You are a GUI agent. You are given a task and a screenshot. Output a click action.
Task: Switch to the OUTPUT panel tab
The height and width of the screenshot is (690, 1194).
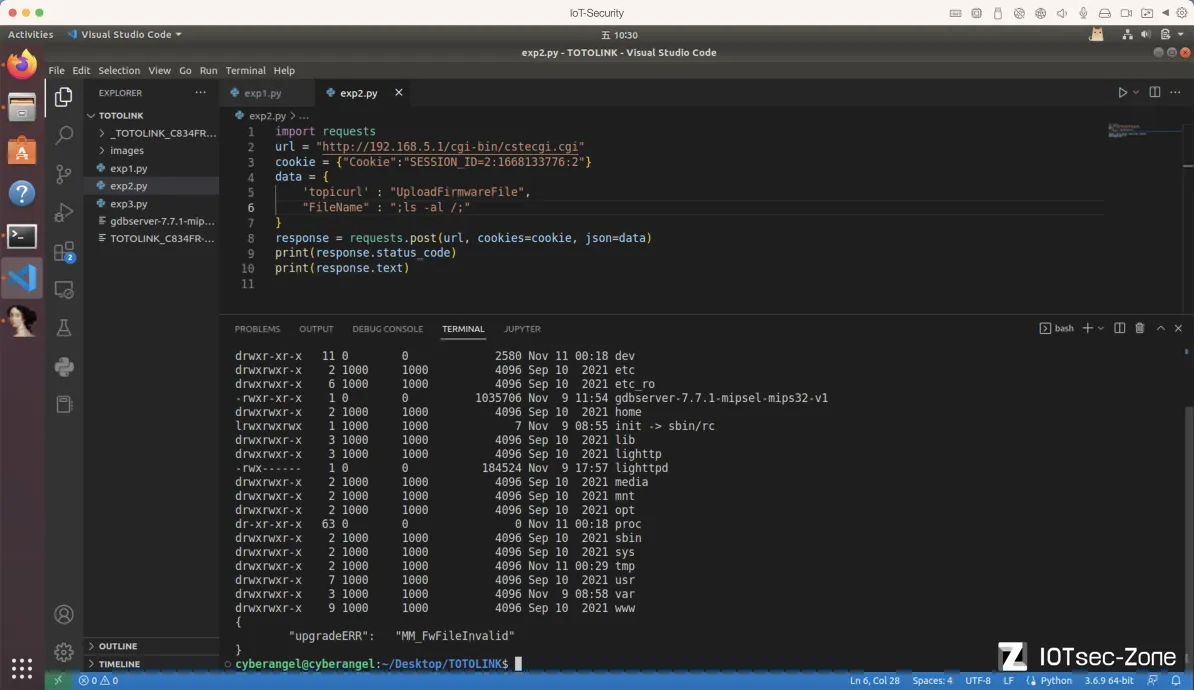[316, 329]
